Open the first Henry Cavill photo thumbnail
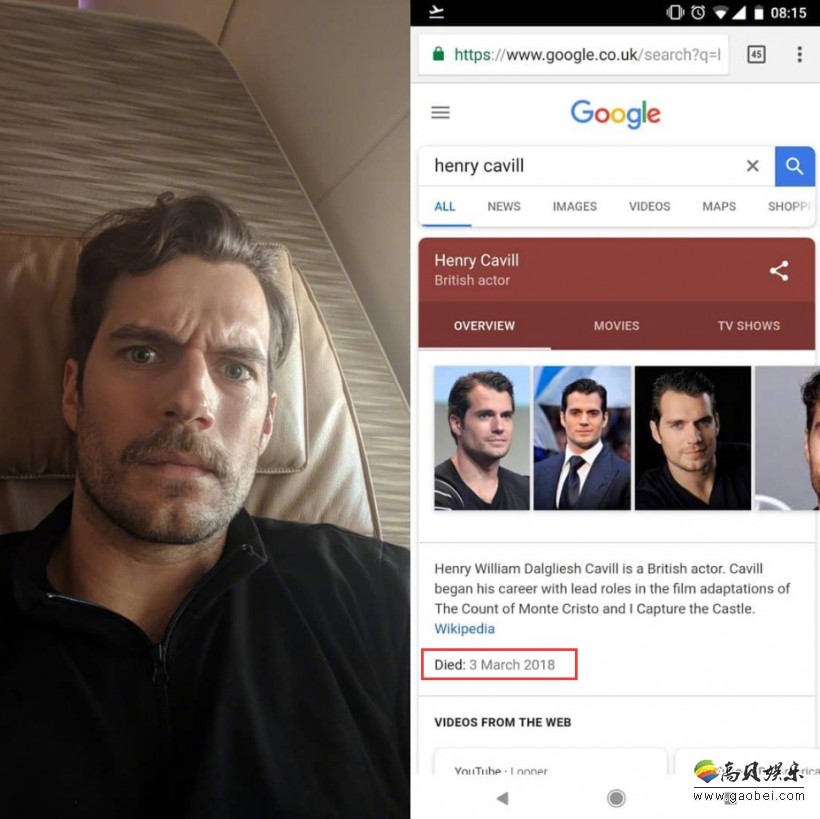The width and height of the screenshot is (820, 819). [482, 438]
